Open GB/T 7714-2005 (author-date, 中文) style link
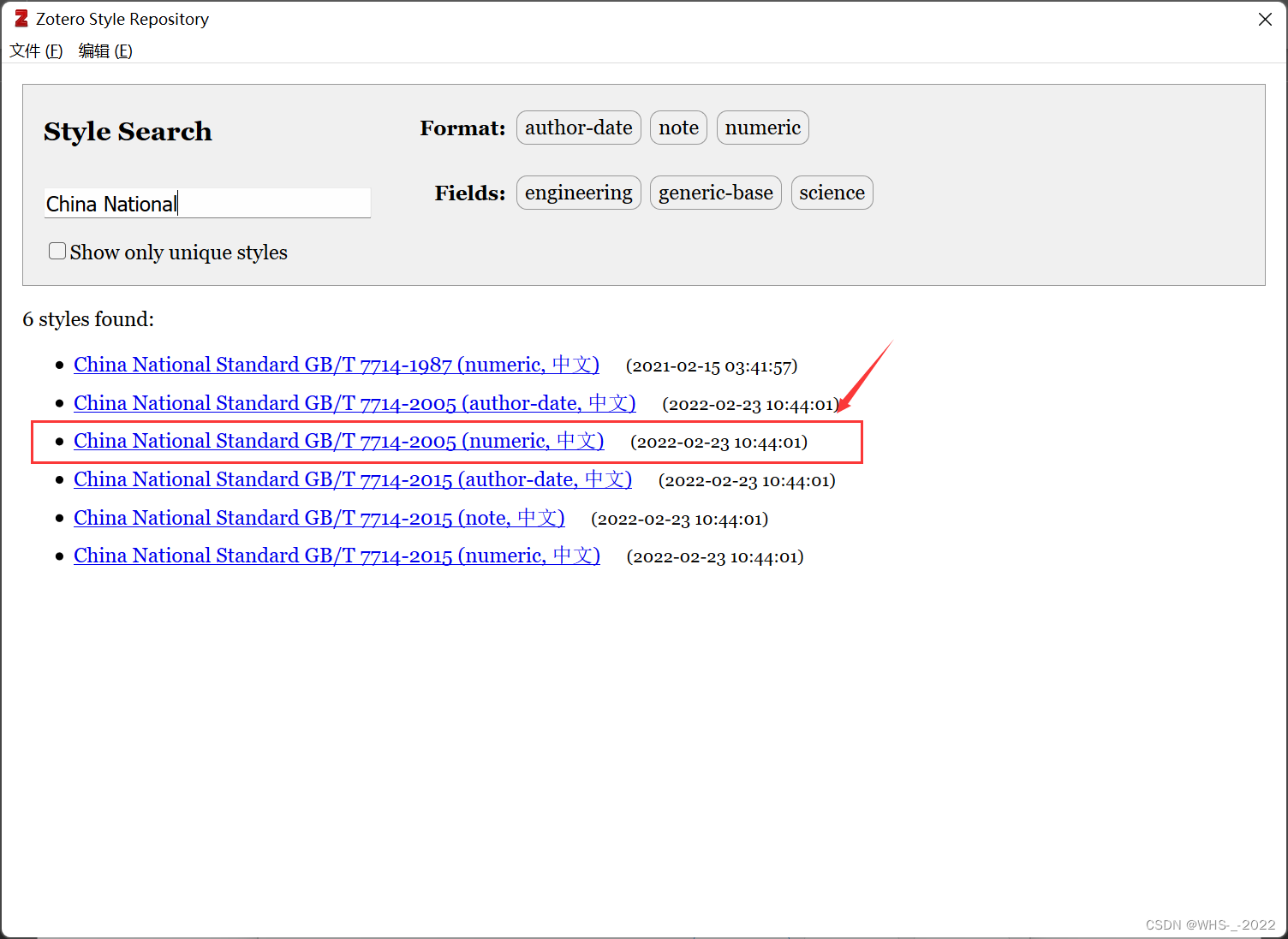This screenshot has width=1288, height=939. (355, 403)
